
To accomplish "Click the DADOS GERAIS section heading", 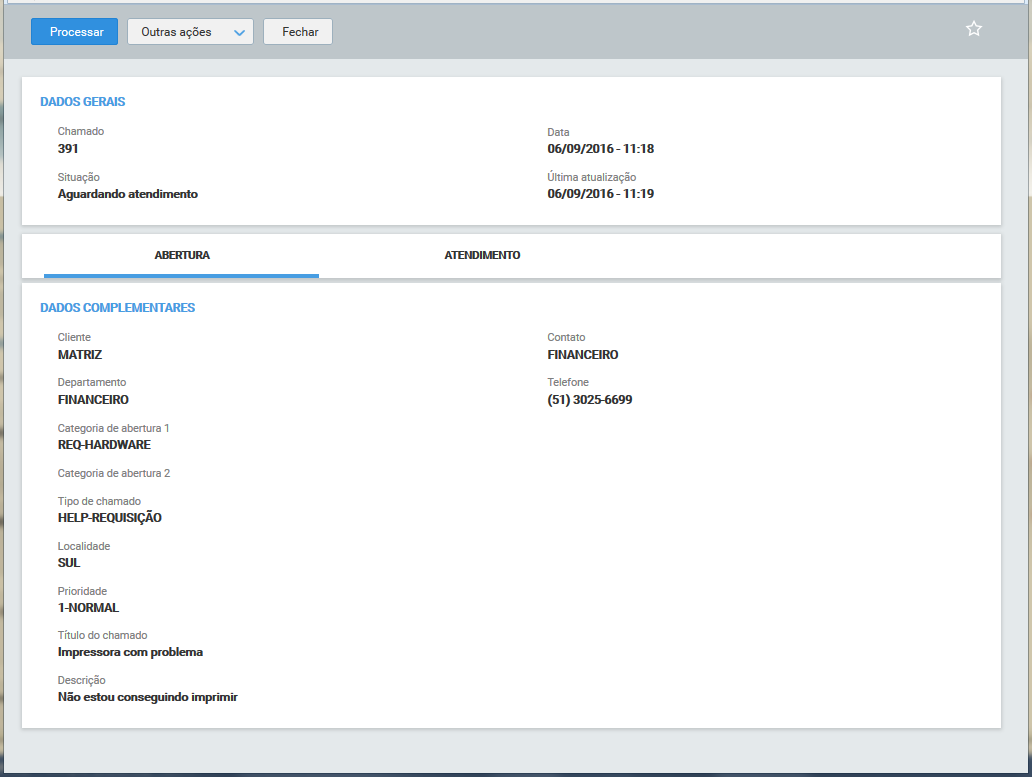I will click(82, 102).
